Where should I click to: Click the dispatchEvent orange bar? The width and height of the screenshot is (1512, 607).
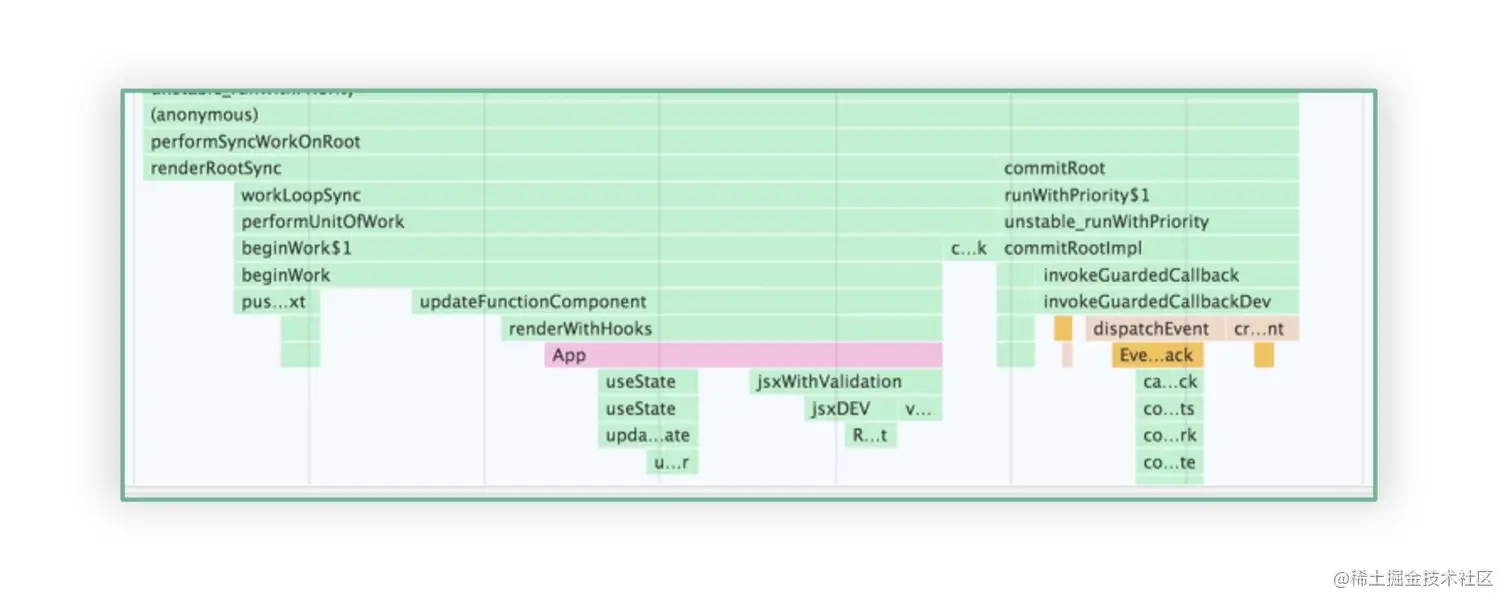(1155, 328)
